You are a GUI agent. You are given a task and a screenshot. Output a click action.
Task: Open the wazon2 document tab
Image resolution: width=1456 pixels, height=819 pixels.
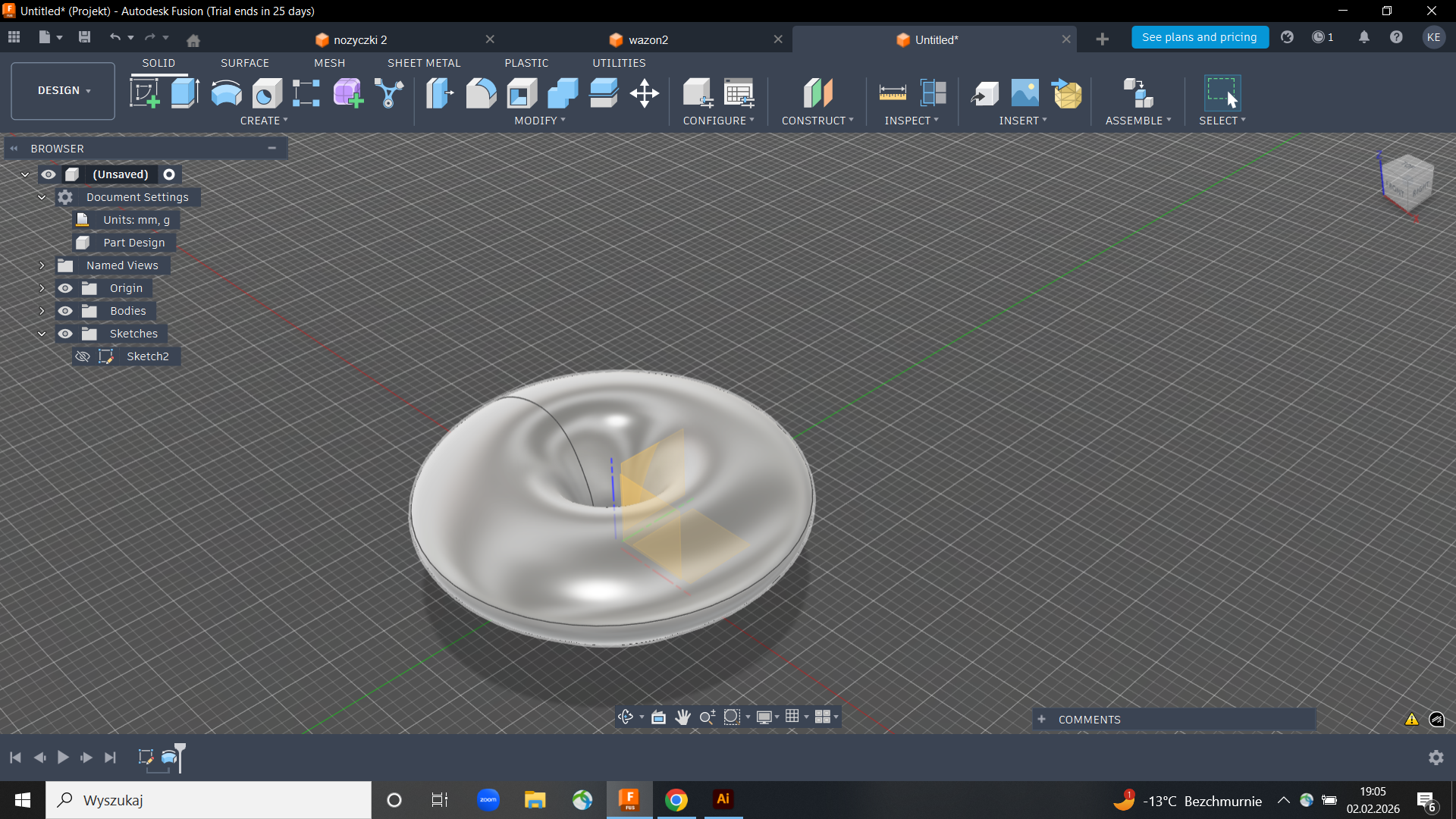pos(648,39)
